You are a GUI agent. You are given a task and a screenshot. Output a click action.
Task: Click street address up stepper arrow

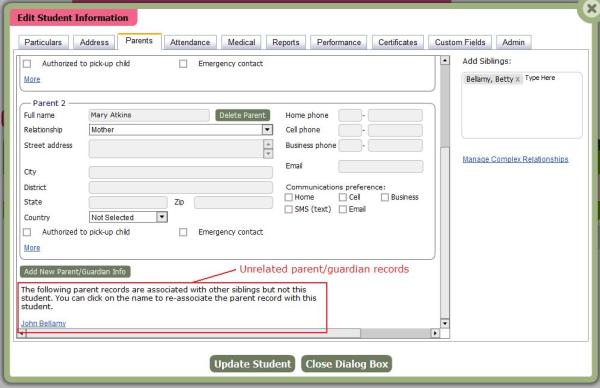268,144
